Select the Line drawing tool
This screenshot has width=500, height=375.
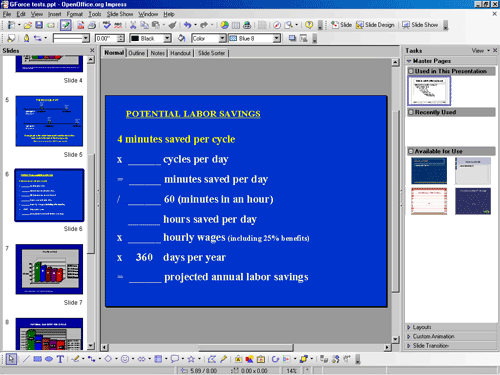26,359
